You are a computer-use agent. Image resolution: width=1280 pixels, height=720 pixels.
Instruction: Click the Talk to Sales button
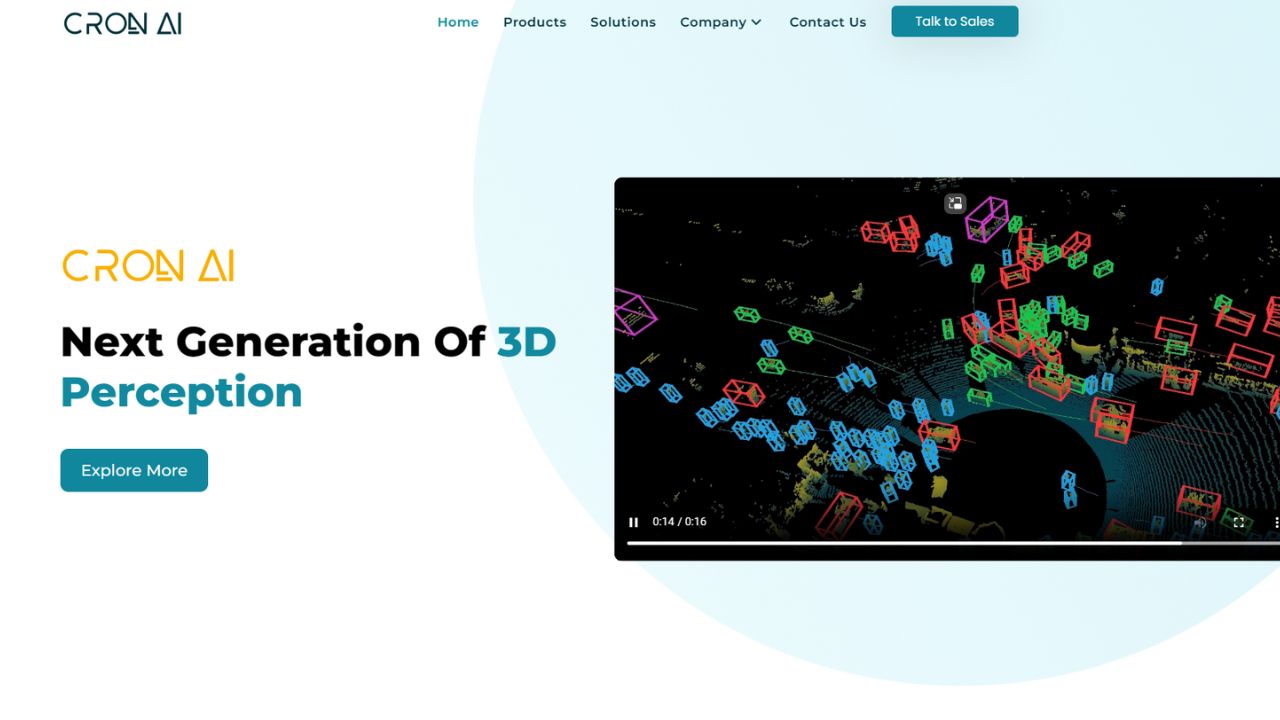955,21
